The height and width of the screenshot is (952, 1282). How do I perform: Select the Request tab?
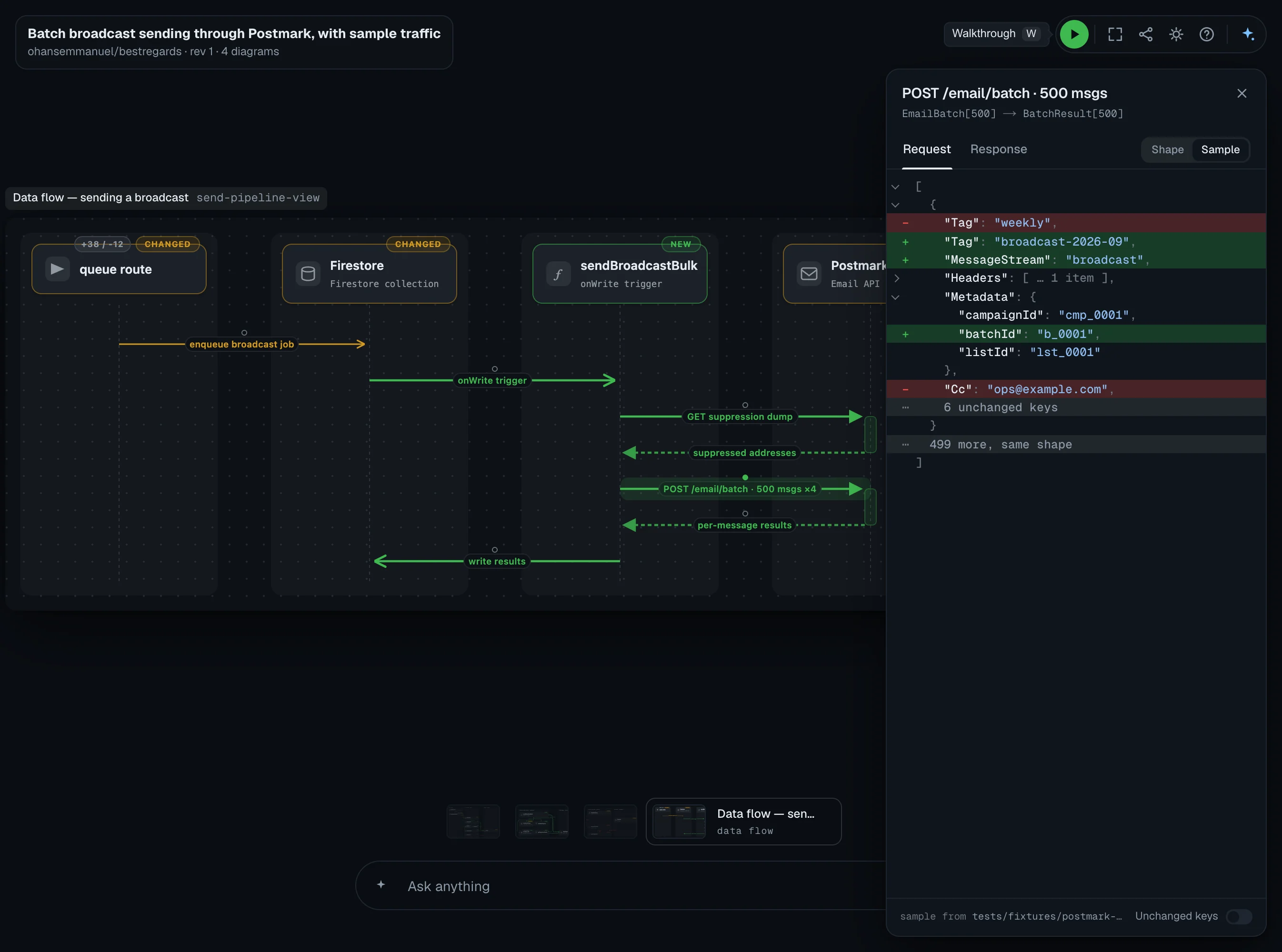tap(926, 149)
